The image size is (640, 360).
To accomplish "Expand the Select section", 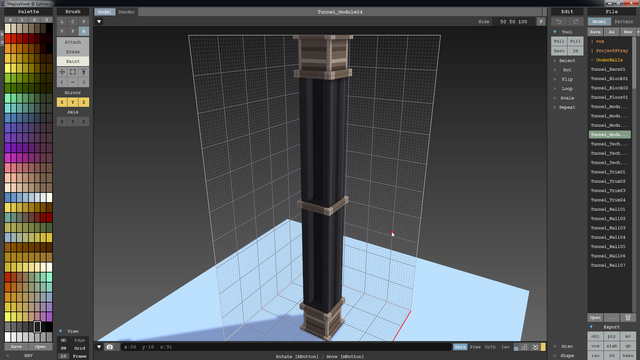I will pos(555,60).
